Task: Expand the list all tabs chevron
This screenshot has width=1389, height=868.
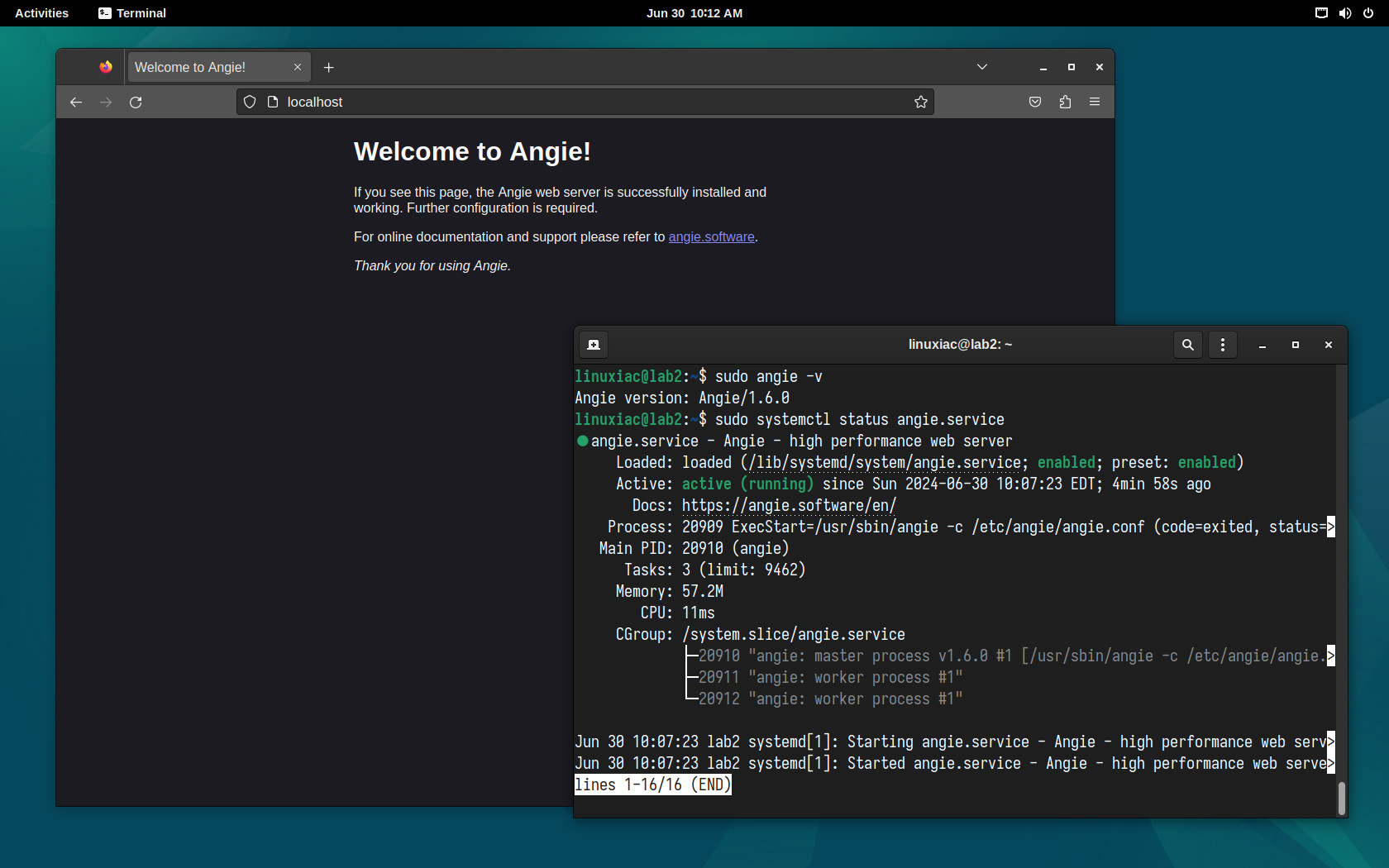Action: point(982,67)
